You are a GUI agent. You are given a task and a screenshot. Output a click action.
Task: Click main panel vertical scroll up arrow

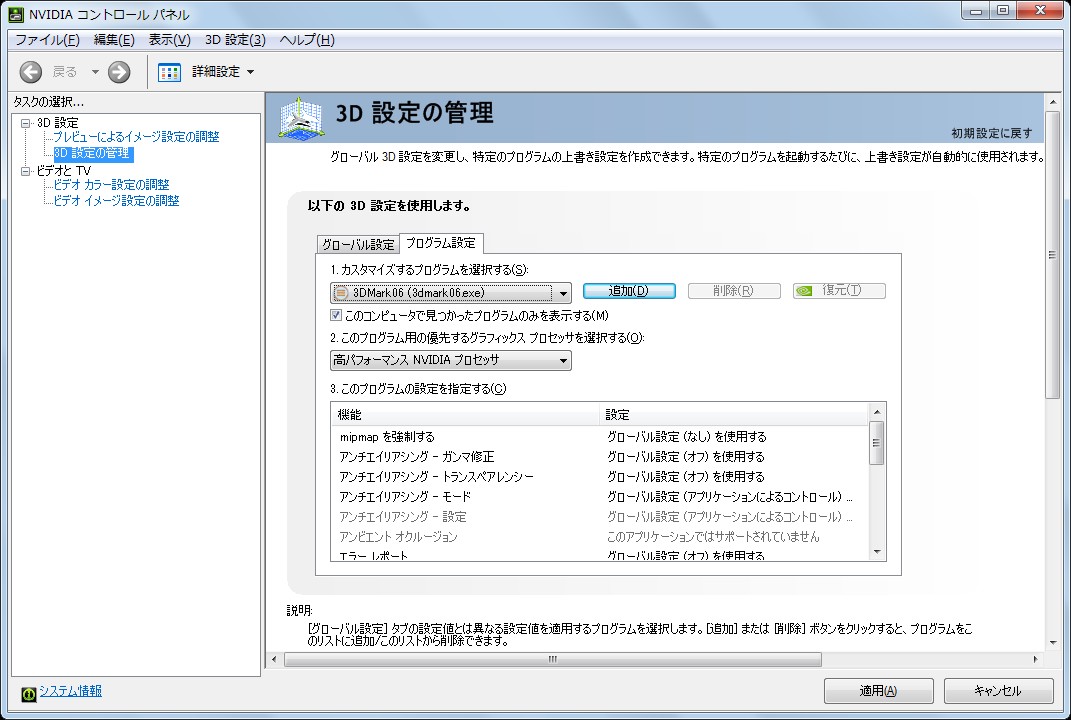[1053, 102]
